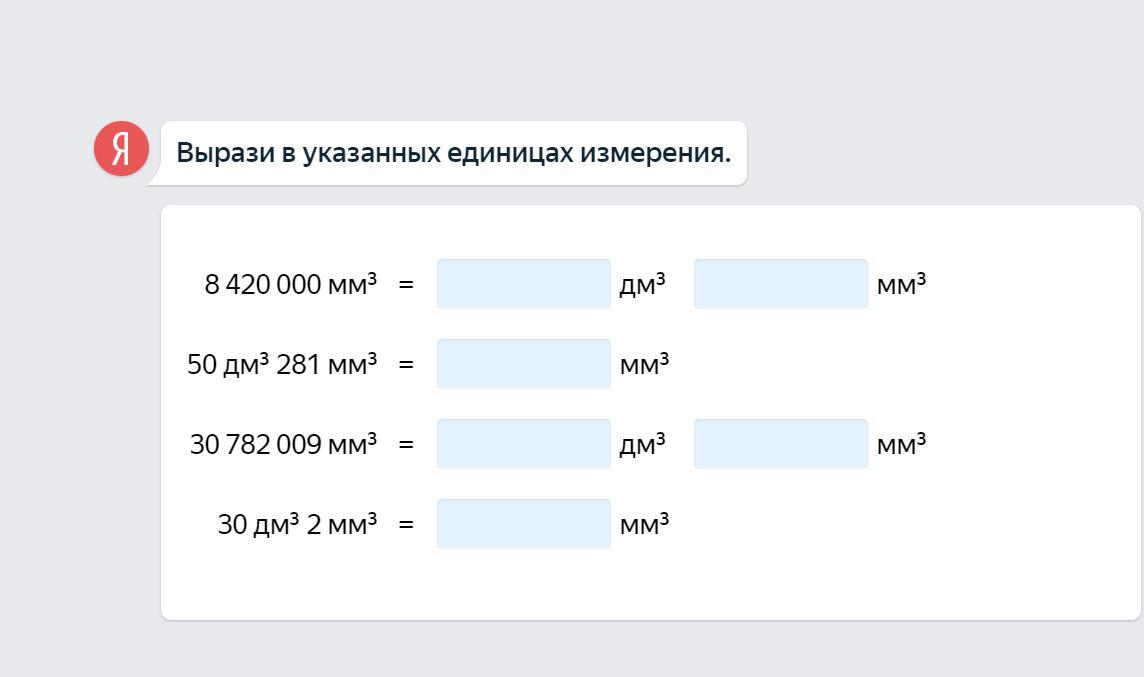Click the answer field for 30 дм³ 2 мм³

click(x=523, y=524)
